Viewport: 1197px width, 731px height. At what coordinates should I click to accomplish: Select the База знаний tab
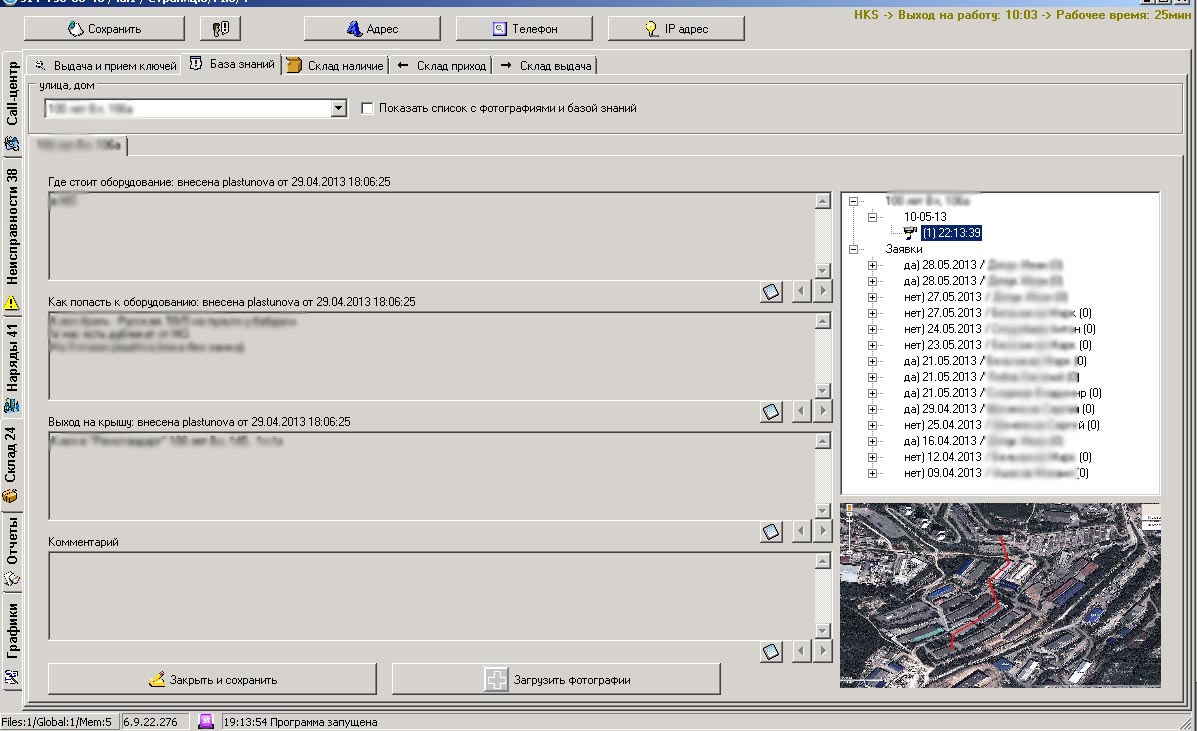(232, 64)
